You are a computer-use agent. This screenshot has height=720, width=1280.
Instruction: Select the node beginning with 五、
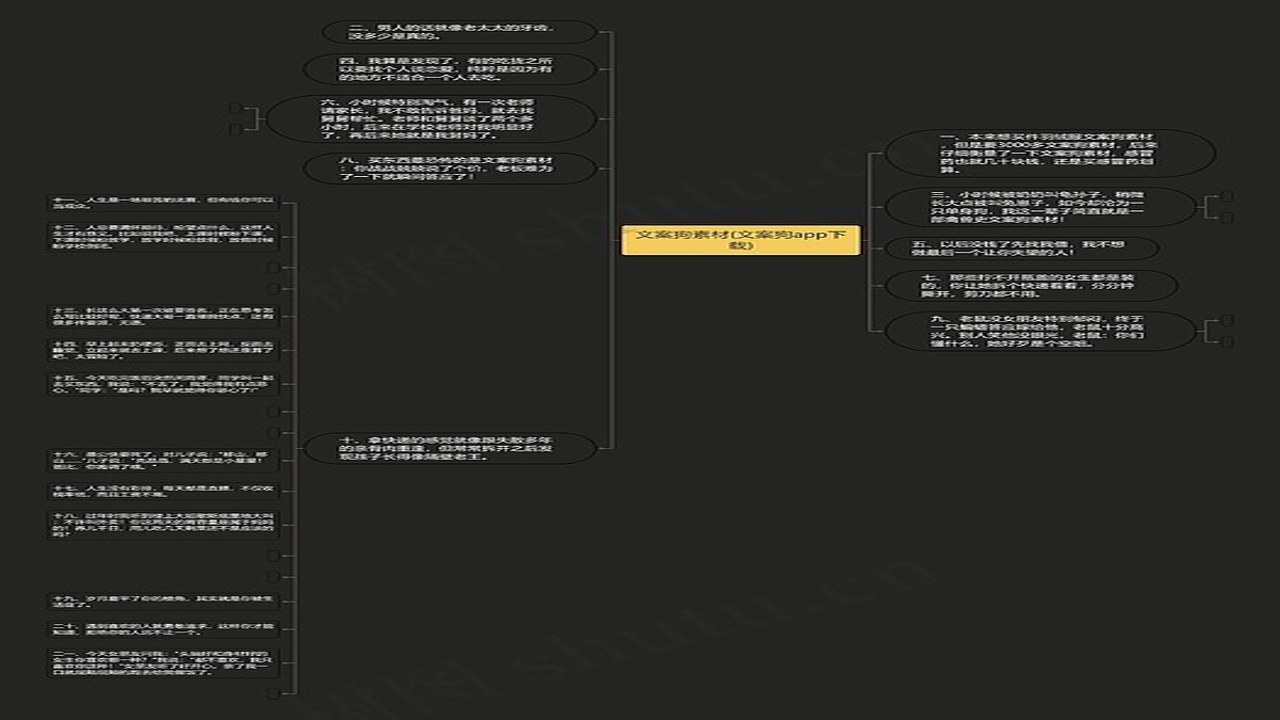pos(1022,248)
